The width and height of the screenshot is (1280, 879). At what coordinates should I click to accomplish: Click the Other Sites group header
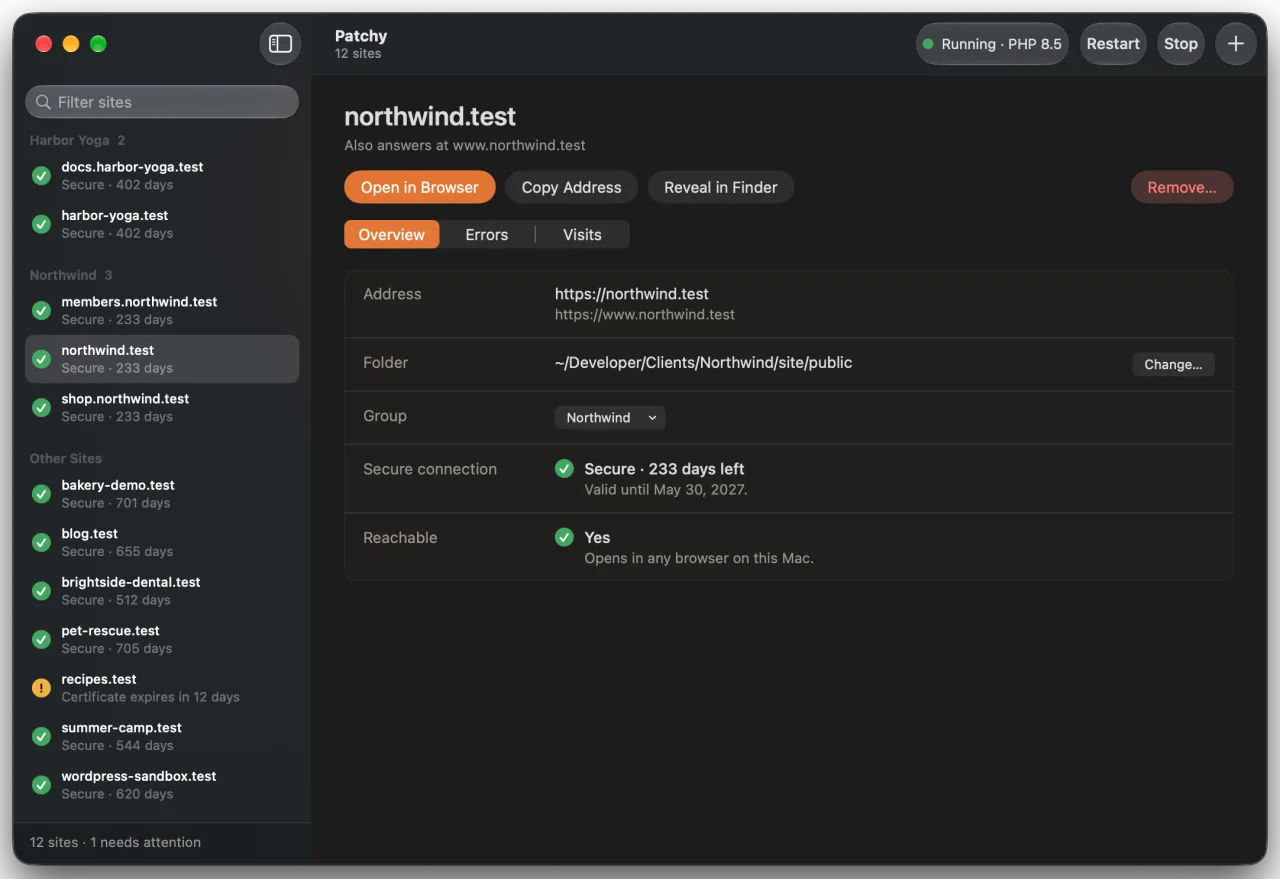tap(66, 458)
